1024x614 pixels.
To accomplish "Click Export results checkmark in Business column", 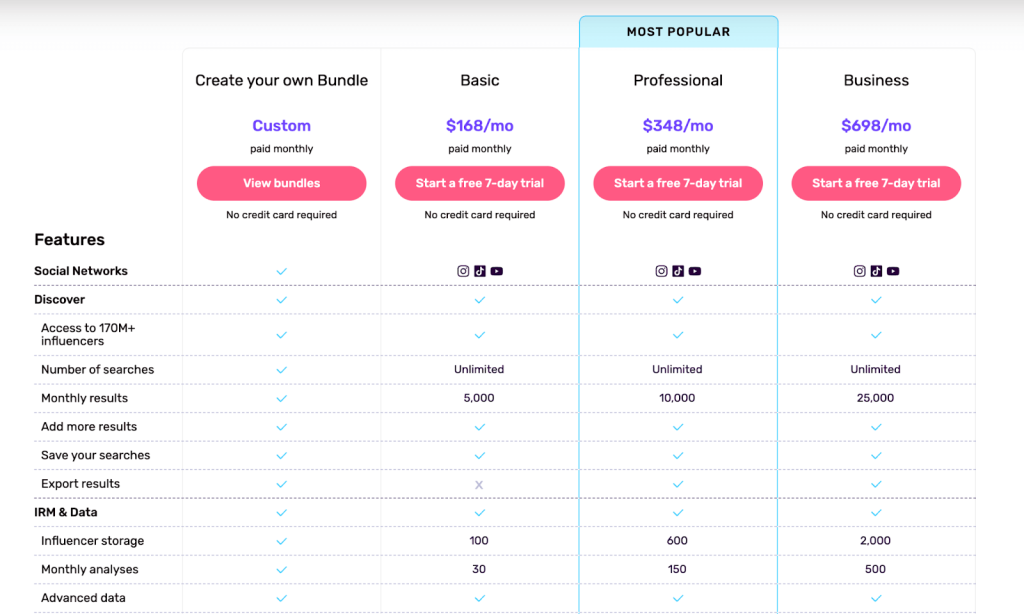I will pyautogui.click(x=876, y=485).
